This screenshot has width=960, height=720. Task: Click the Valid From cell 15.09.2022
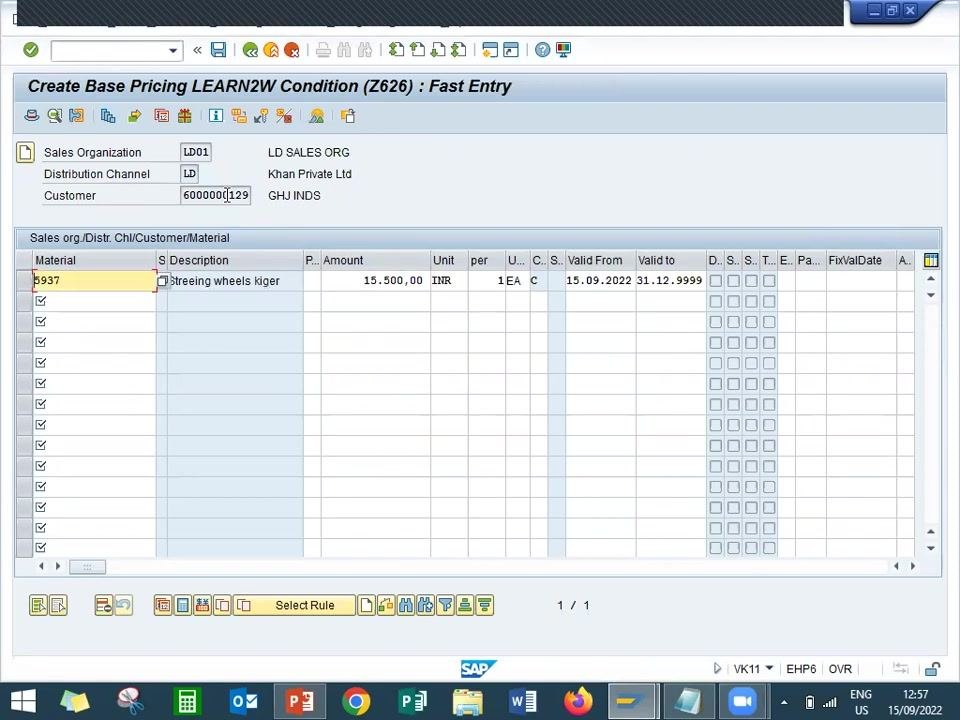point(601,280)
